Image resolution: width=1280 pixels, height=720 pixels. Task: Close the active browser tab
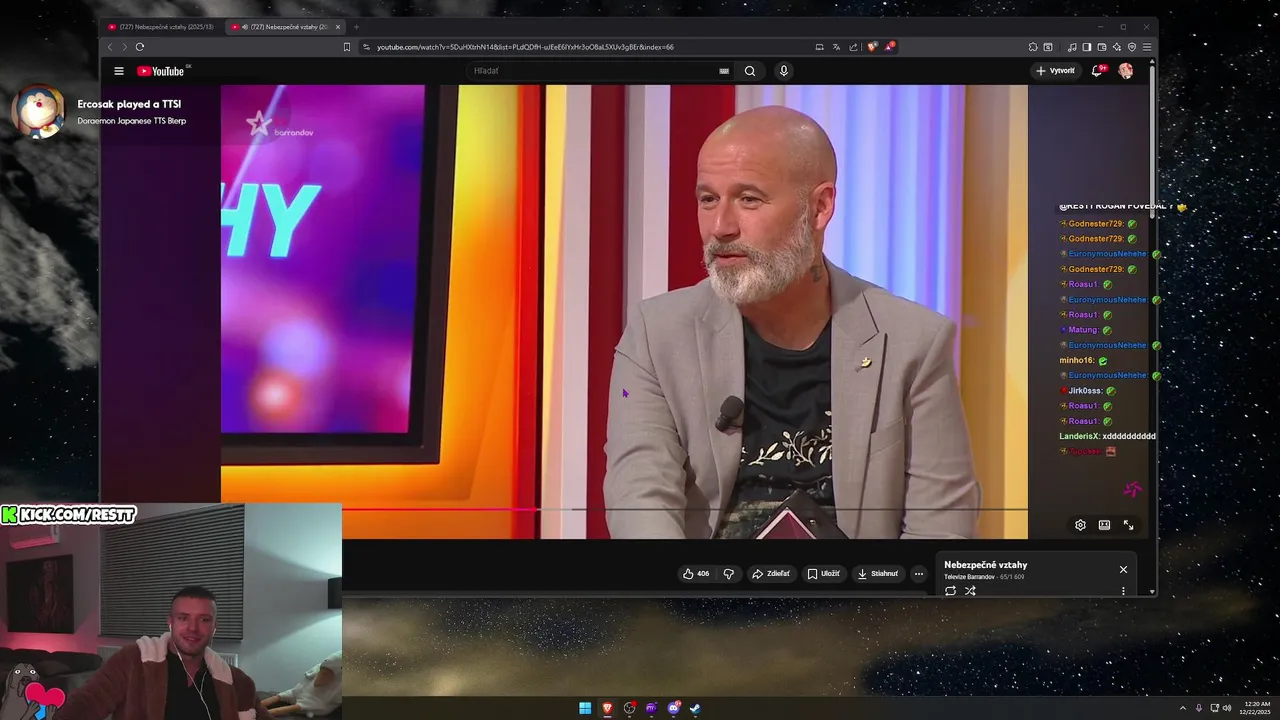pyautogui.click(x=338, y=27)
